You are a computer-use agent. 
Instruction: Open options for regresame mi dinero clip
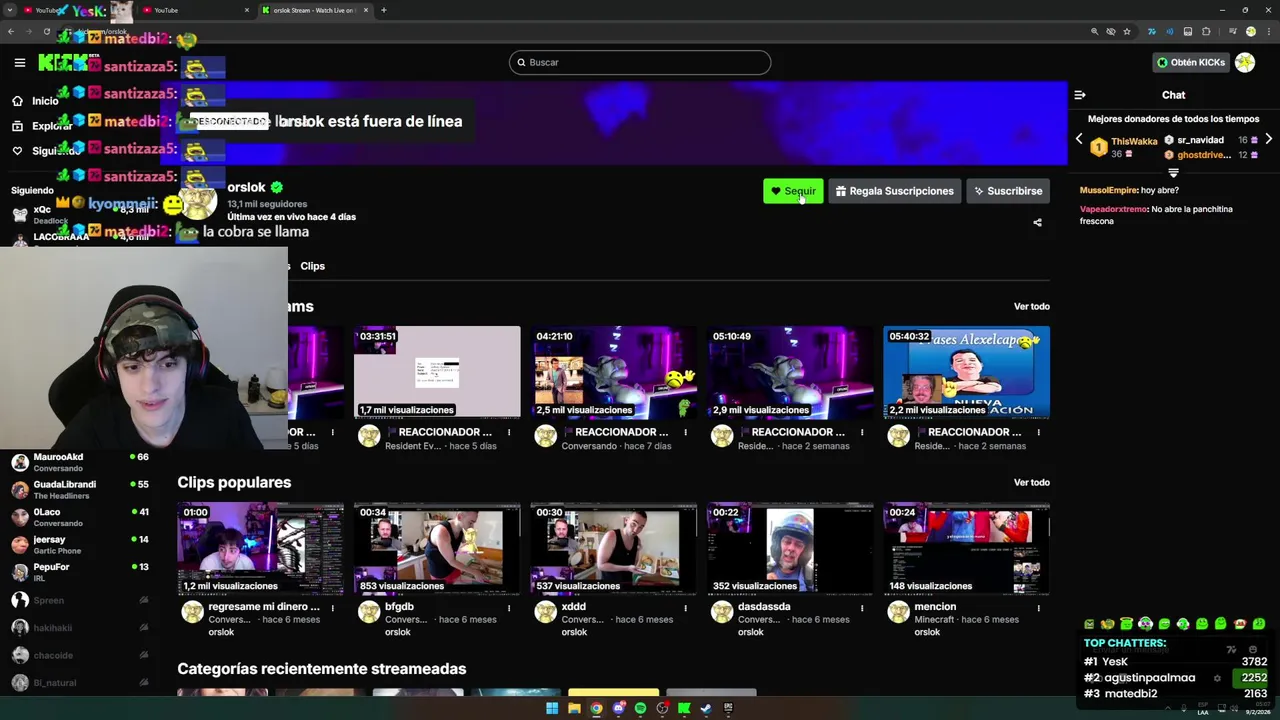332,607
